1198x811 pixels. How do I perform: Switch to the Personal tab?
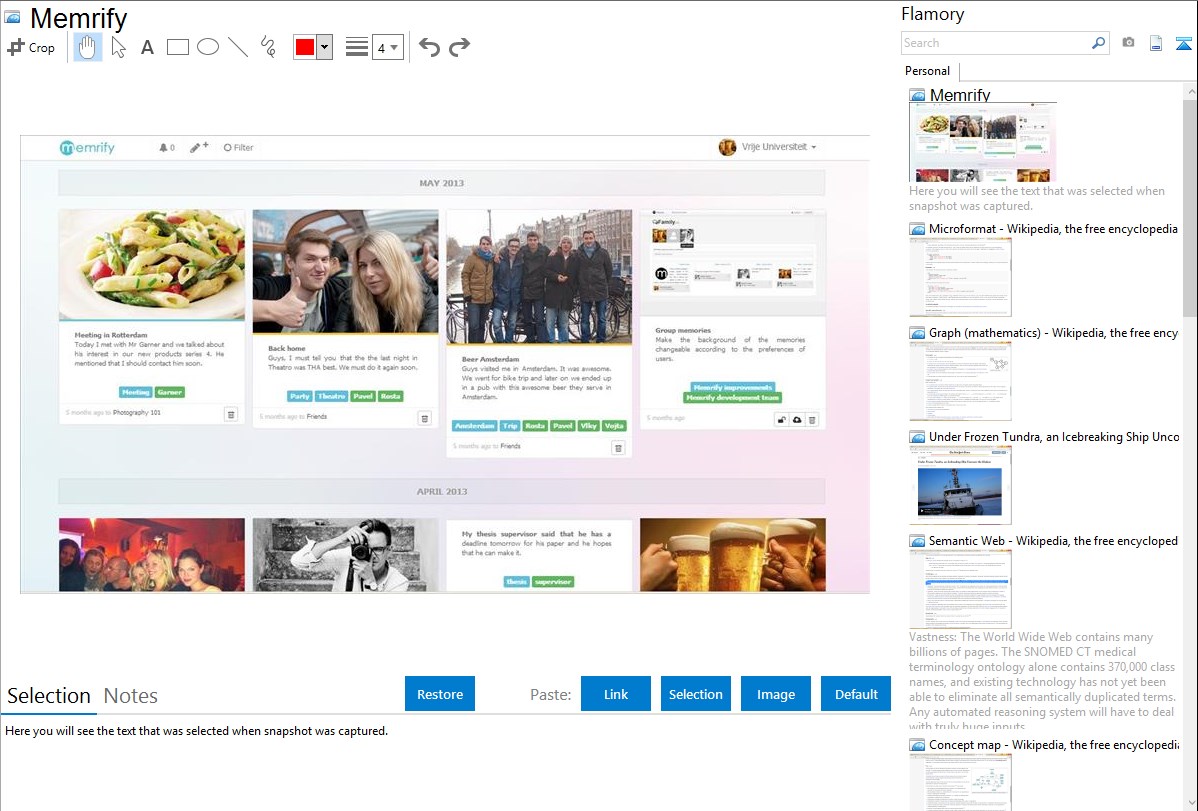tap(927, 71)
